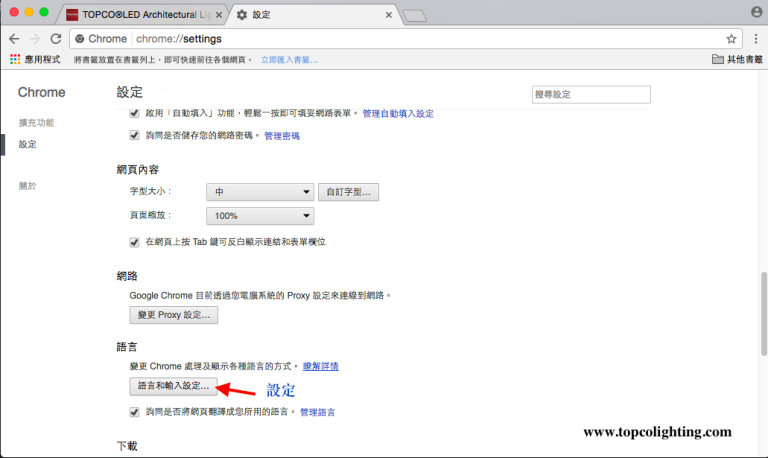Open the 管理自動填入設定 link
This screenshot has height=458, width=768.
coord(398,114)
